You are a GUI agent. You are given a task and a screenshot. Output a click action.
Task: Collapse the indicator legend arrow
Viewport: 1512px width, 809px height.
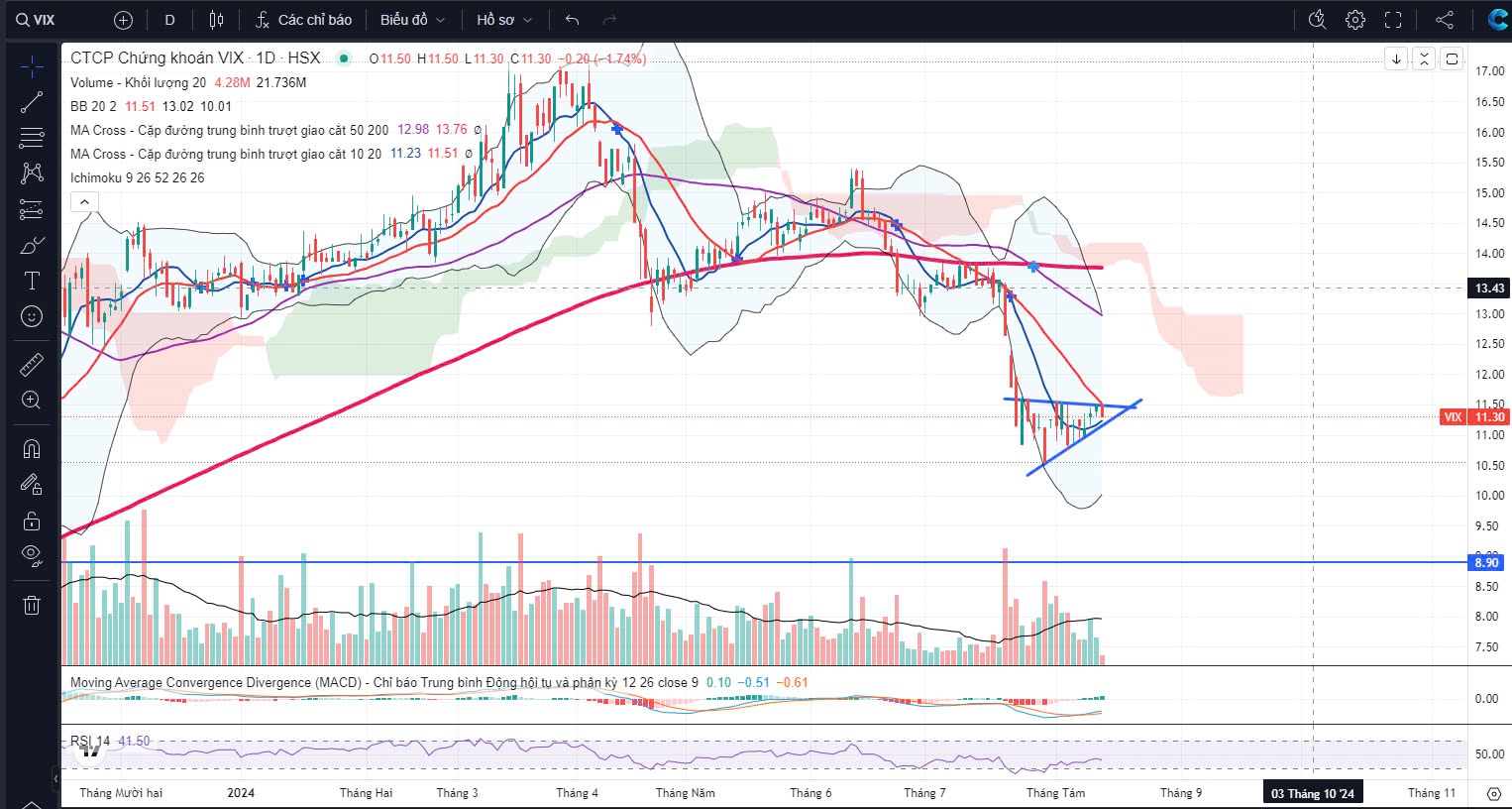point(84,202)
